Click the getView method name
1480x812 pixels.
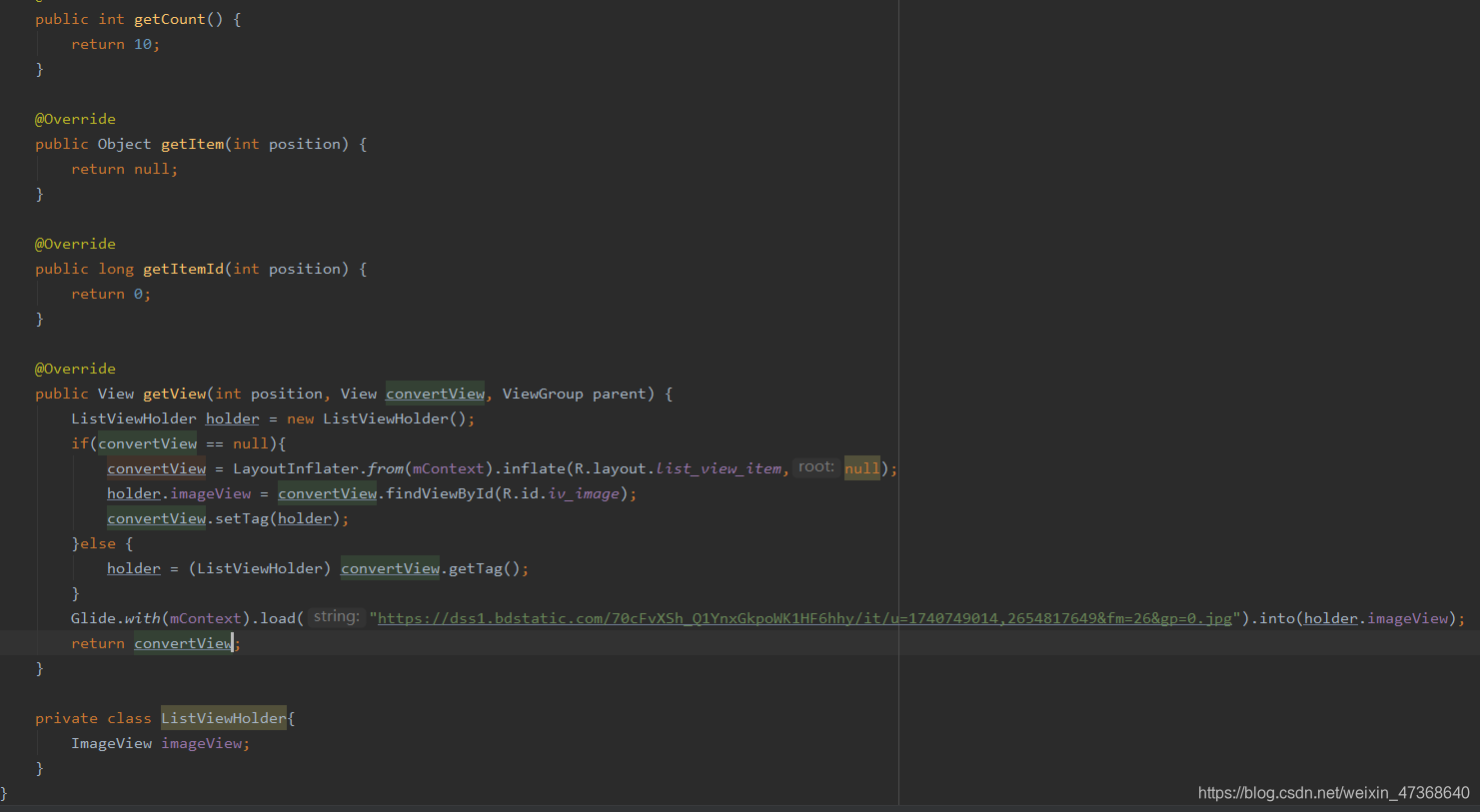175,394
